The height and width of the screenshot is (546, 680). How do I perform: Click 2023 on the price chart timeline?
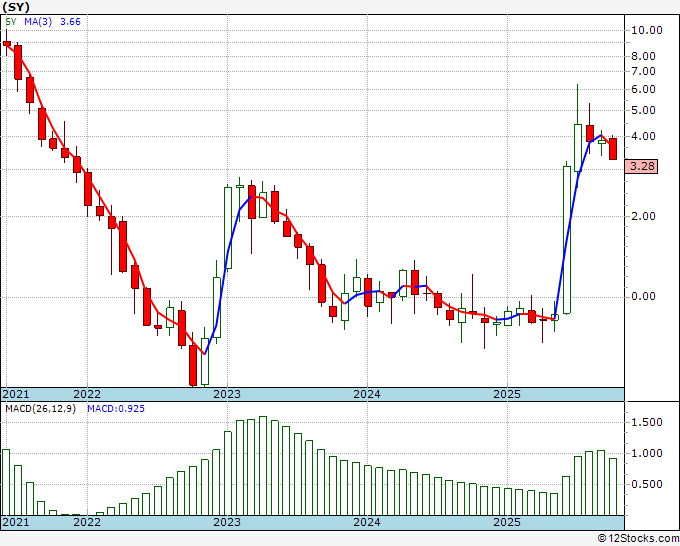tap(227, 394)
